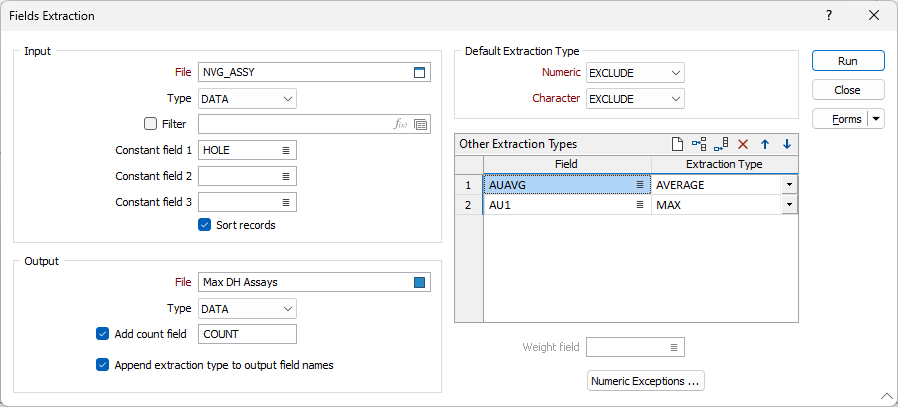Open field list for AU1 cell
898x407 pixels.
click(x=640, y=205)
